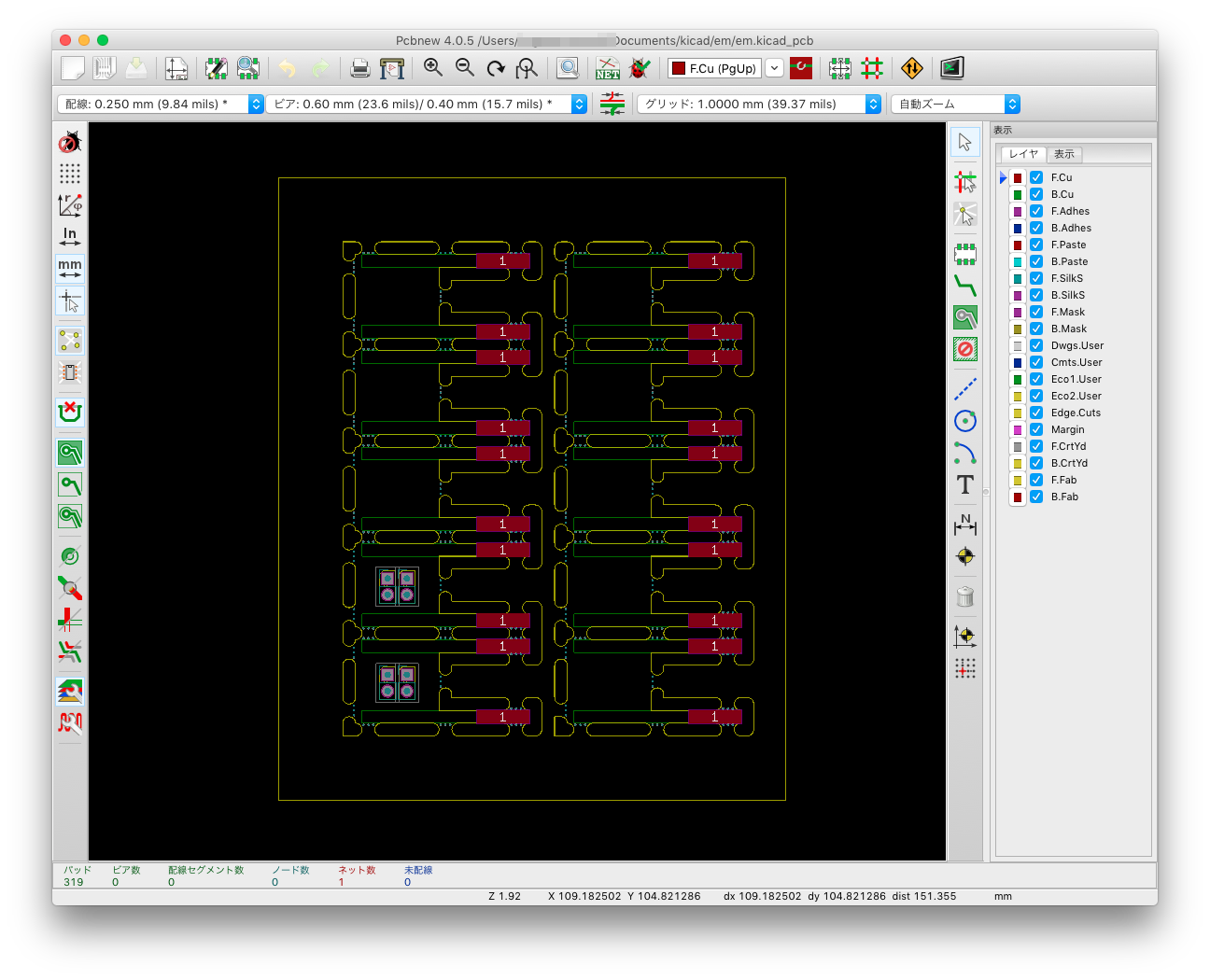Uncheck the Edge.Cuts layer checkbox

pos(1036,413)
